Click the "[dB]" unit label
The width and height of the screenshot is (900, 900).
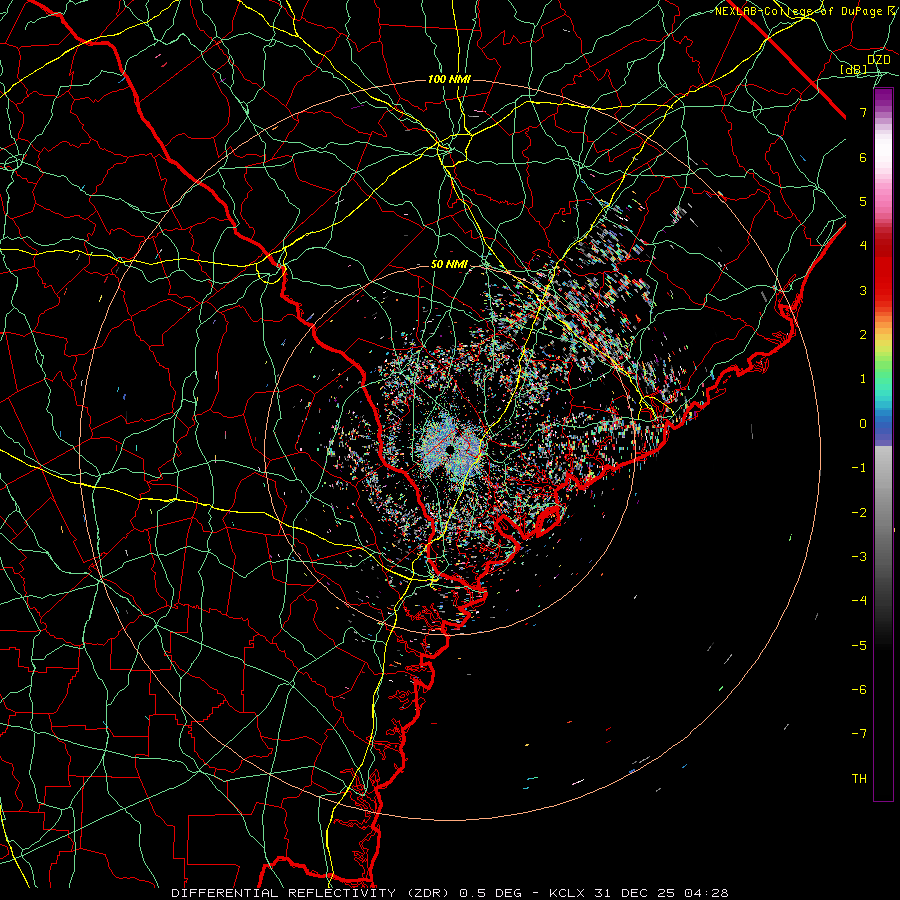(x=854, y=70)
